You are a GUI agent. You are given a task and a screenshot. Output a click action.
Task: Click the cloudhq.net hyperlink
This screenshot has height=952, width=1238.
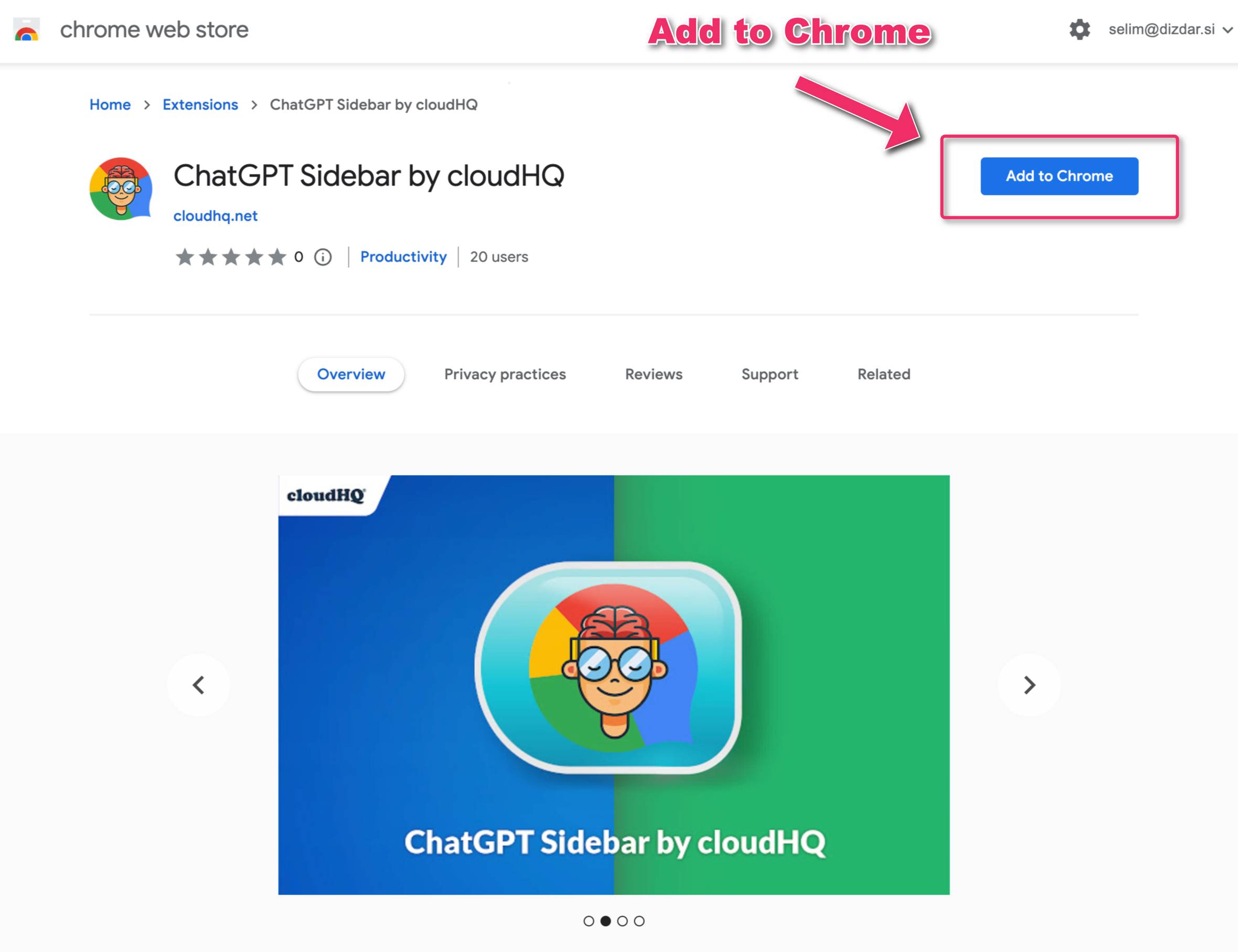tap(215, 215)
